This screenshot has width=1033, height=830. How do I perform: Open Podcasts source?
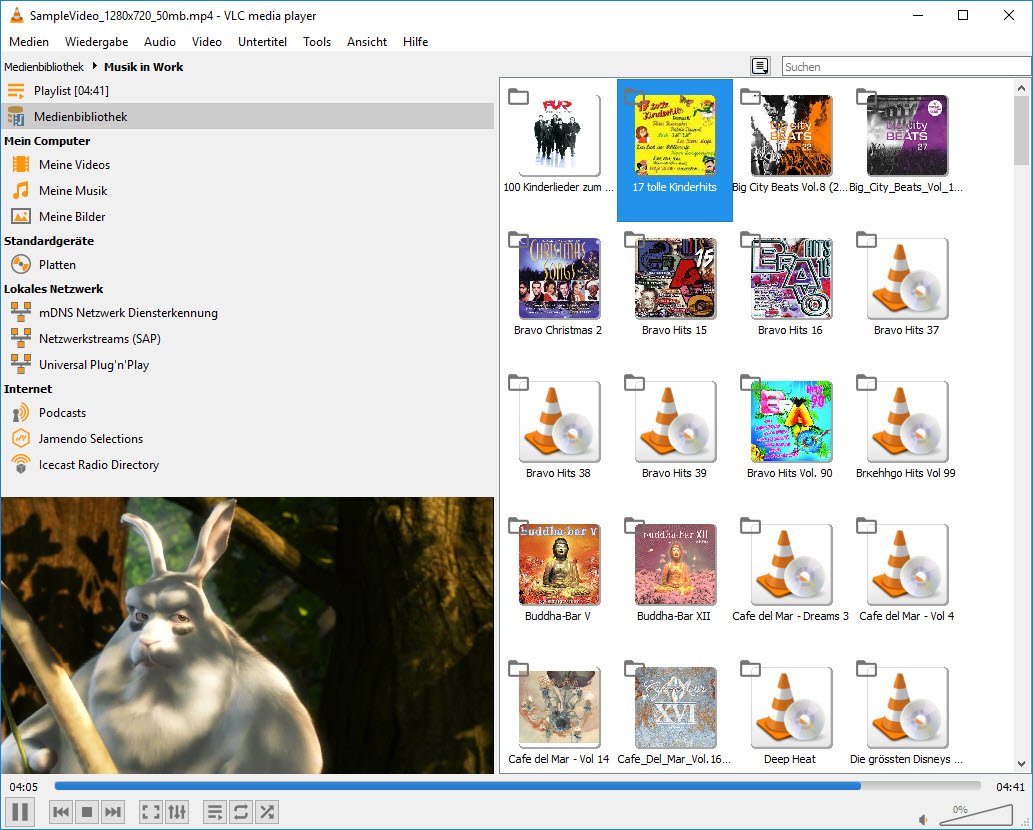tap(247, 413)
